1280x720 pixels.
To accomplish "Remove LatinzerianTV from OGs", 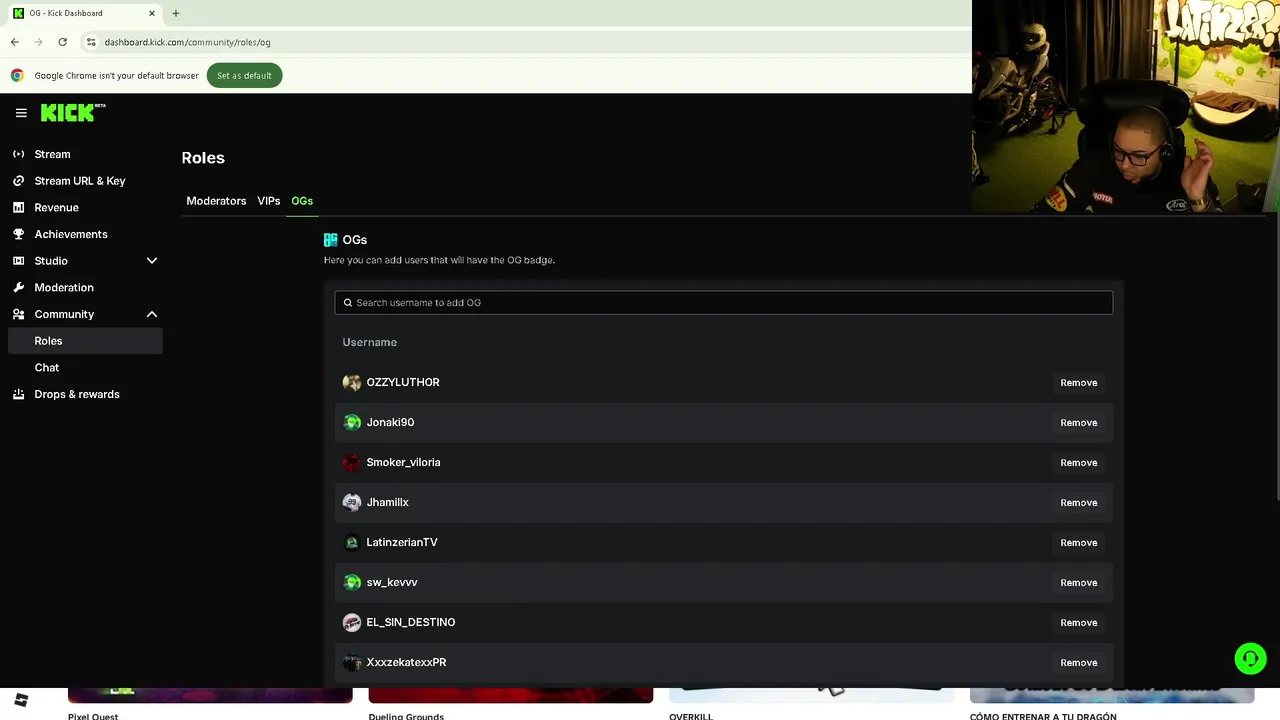I will pos(1078,542).
